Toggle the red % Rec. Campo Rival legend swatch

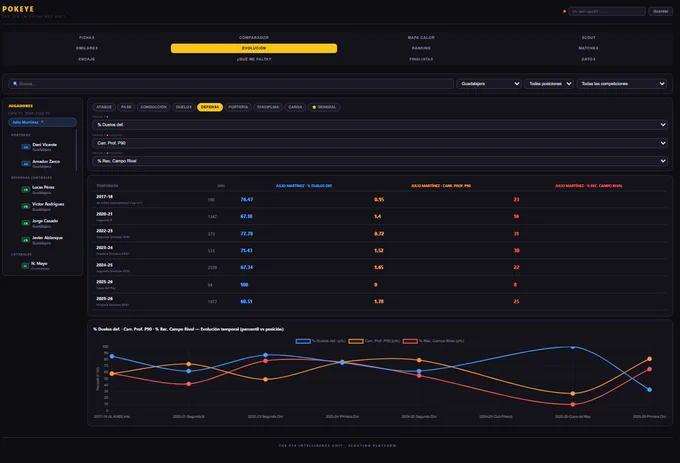410,341
